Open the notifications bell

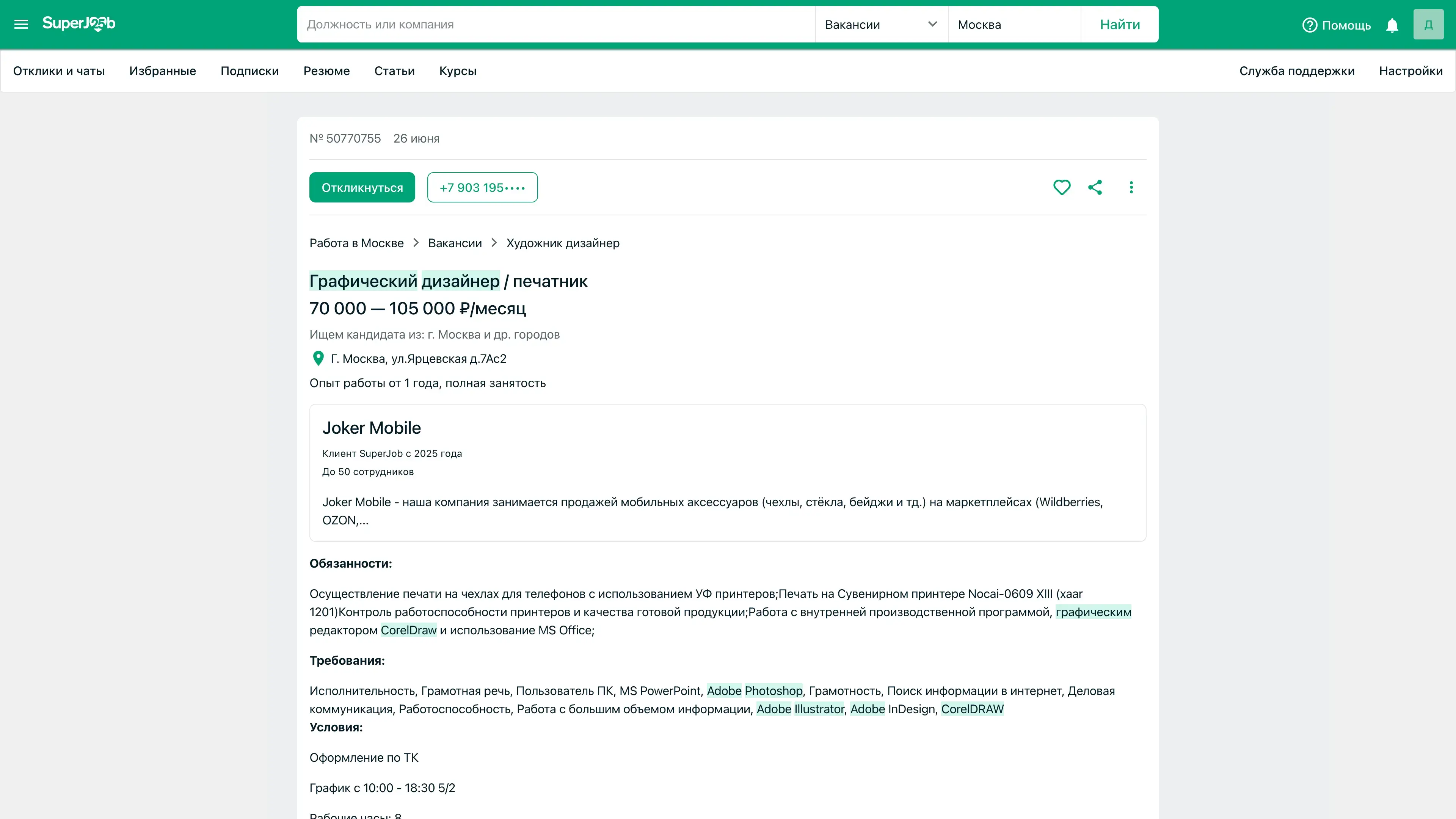pos(1392,25)
